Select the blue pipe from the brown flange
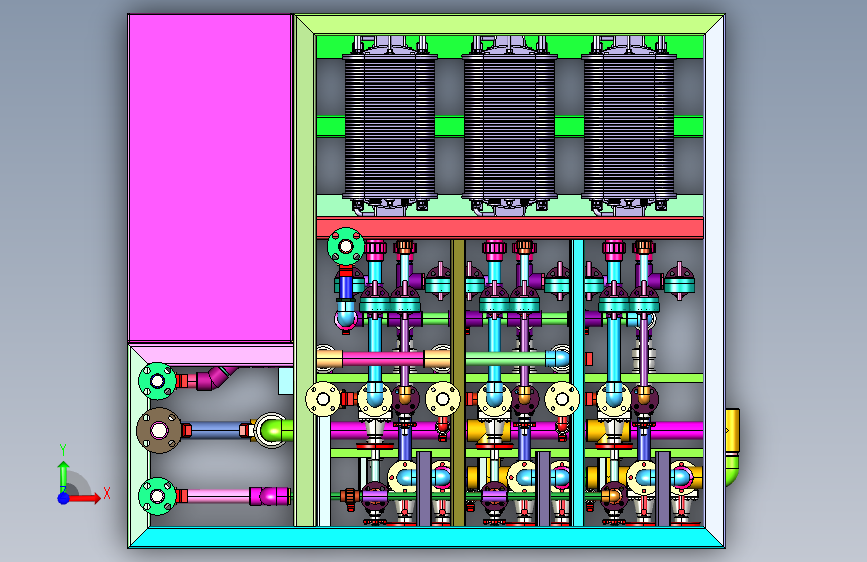 point(216,430)
